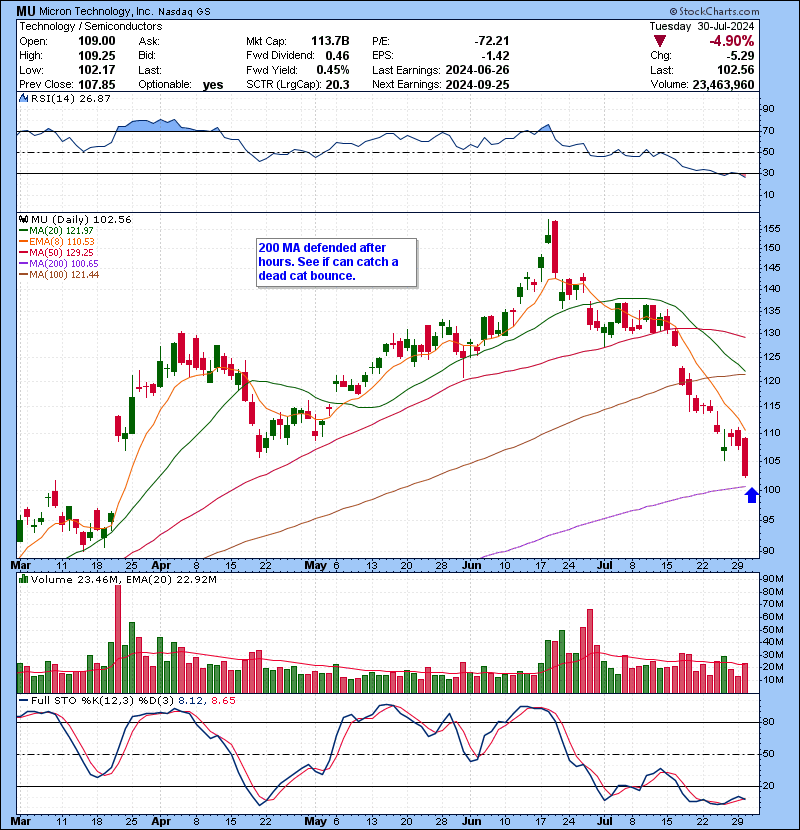800x830 pixels.
Task: Click the SCTR (LrgCap) value 20.3
Action: [x=337, y=84]
